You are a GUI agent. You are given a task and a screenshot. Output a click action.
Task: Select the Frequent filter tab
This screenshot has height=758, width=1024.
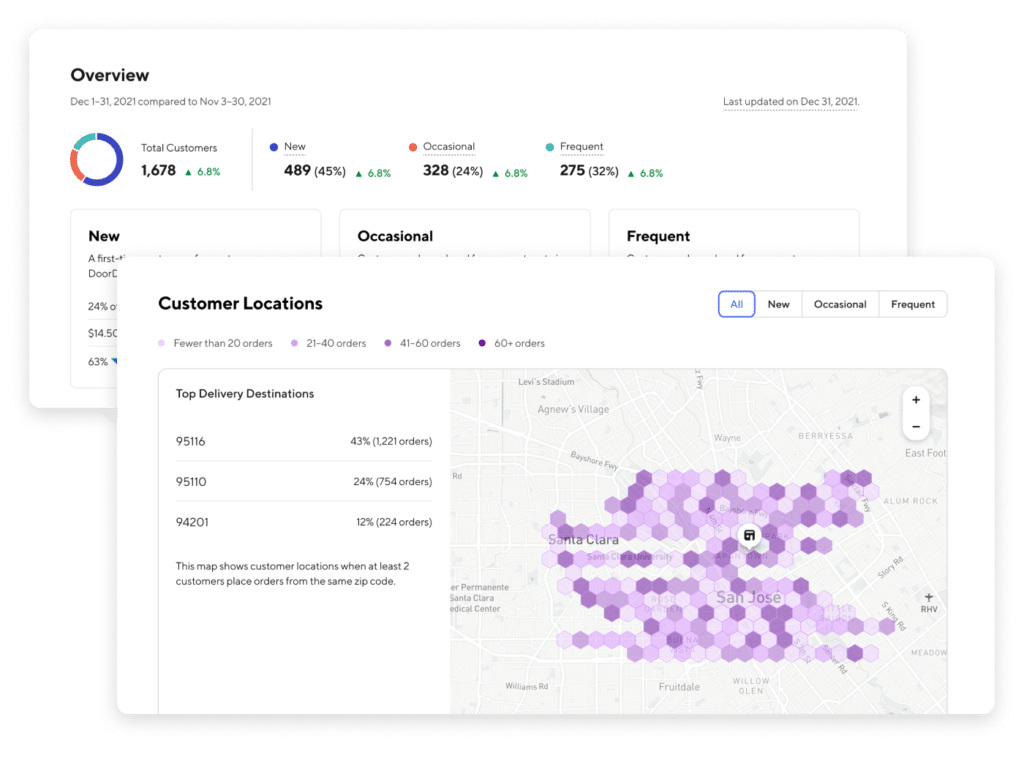[x=912, y=304]
